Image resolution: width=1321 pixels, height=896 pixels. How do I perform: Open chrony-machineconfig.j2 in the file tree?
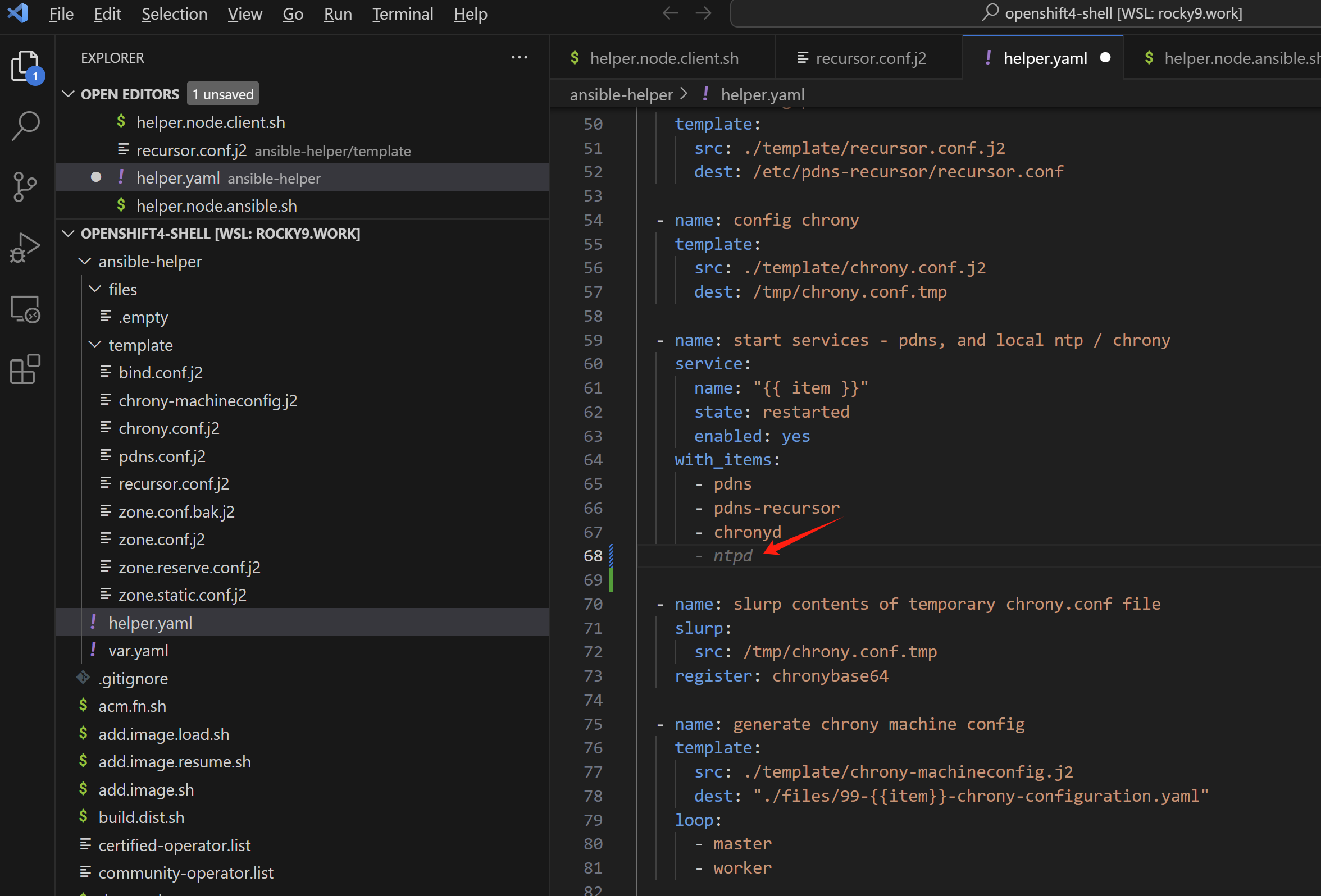coord(207,400)
